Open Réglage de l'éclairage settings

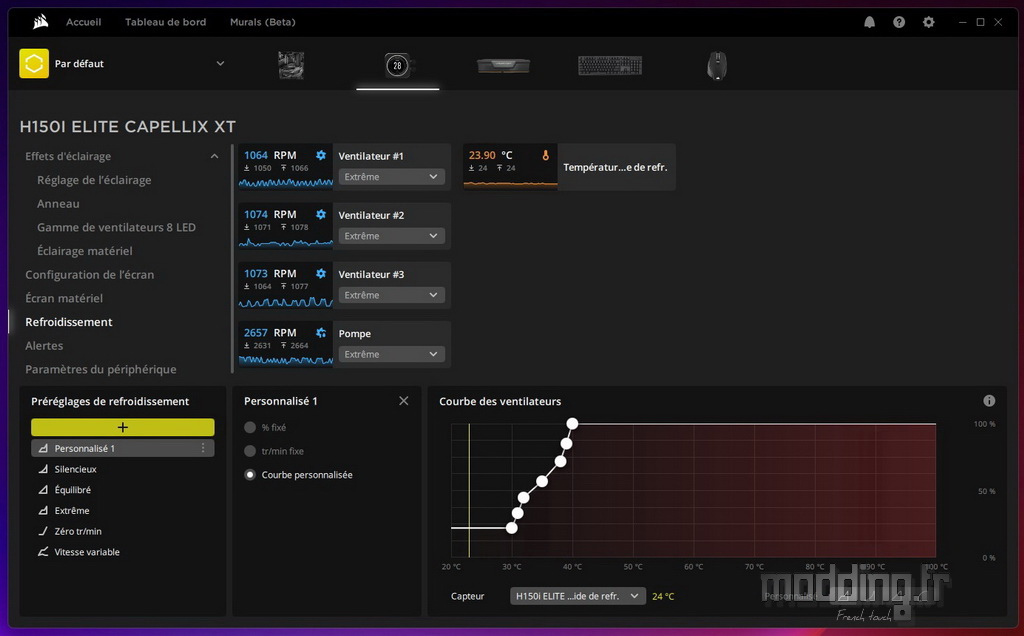pos(94,180)
